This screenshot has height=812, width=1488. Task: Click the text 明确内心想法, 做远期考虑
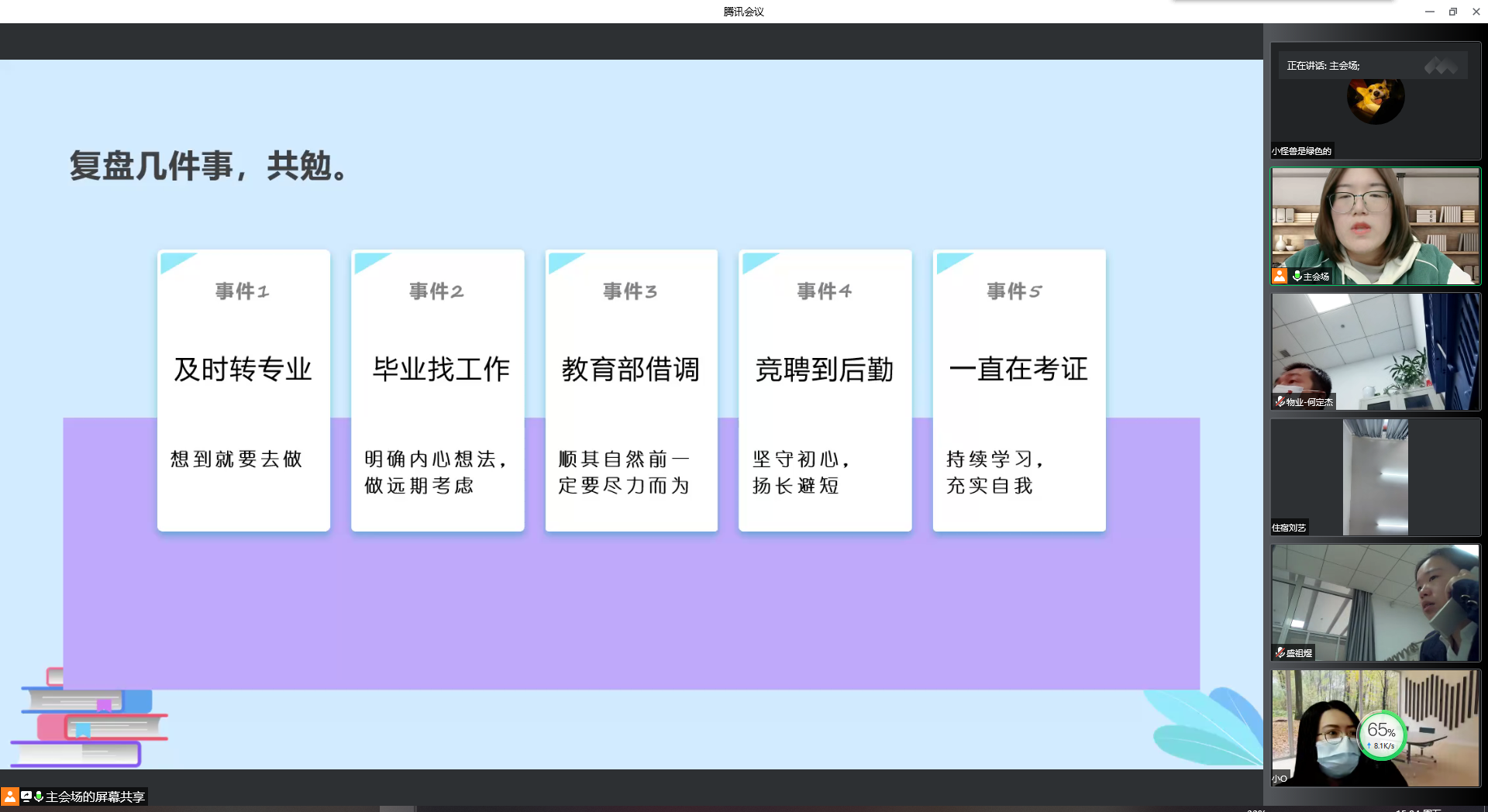pyautogui.click(x=436, y=472)
